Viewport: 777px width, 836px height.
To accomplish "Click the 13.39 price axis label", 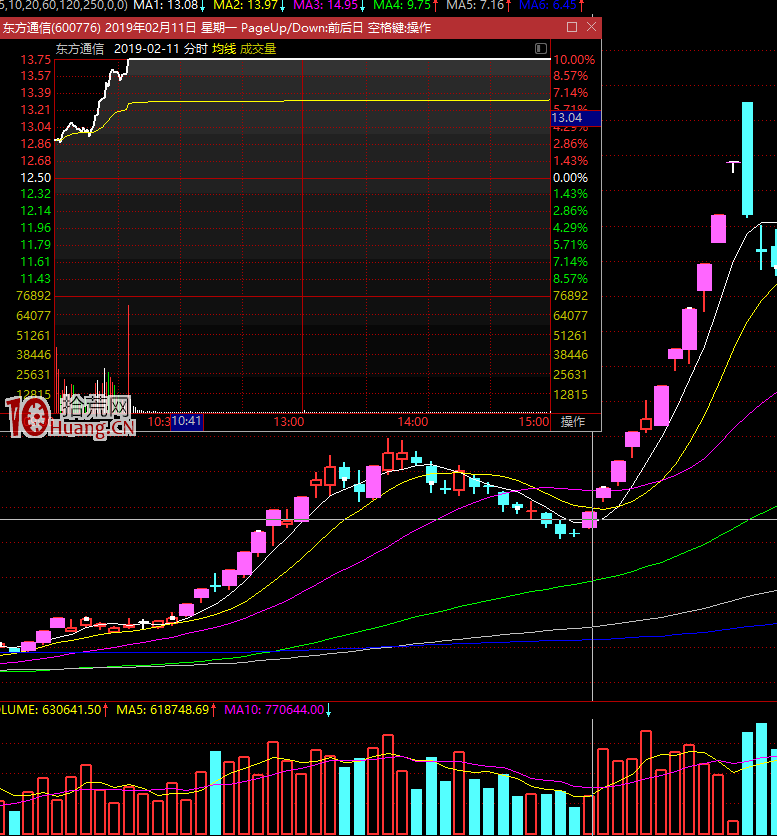I will pos(35,93).
